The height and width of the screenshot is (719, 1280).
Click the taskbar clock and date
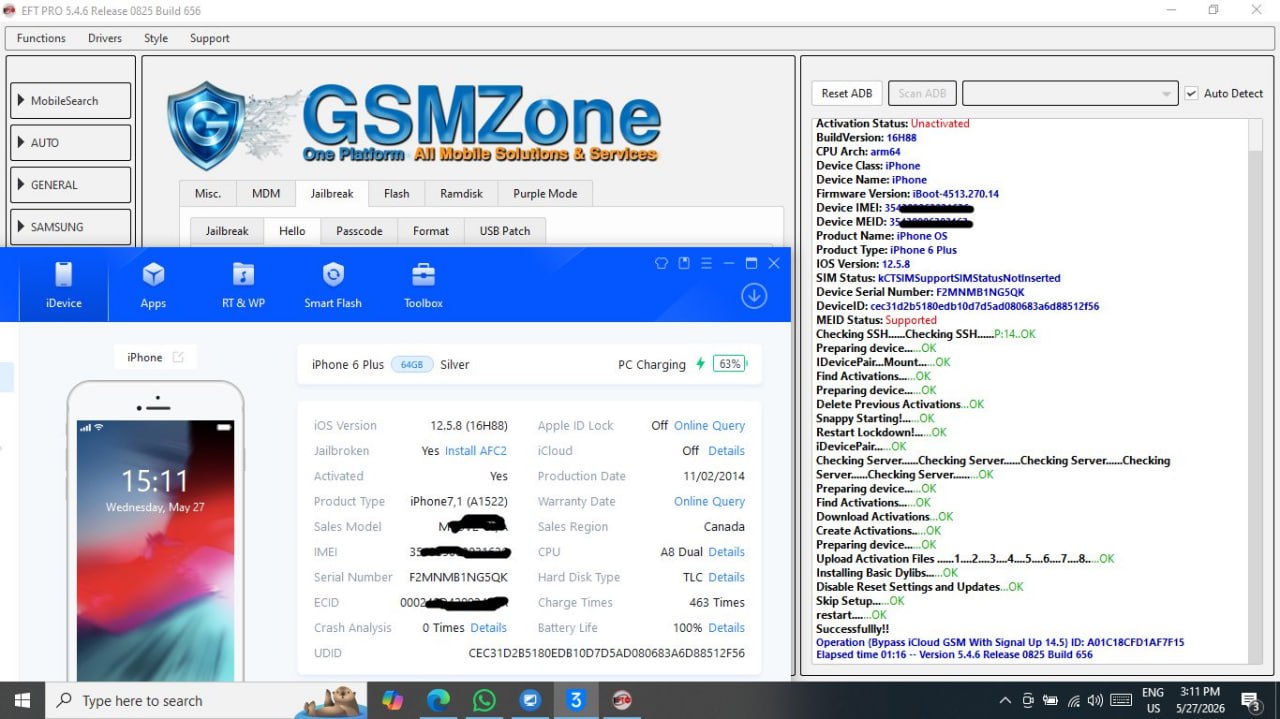point(1199,700)
